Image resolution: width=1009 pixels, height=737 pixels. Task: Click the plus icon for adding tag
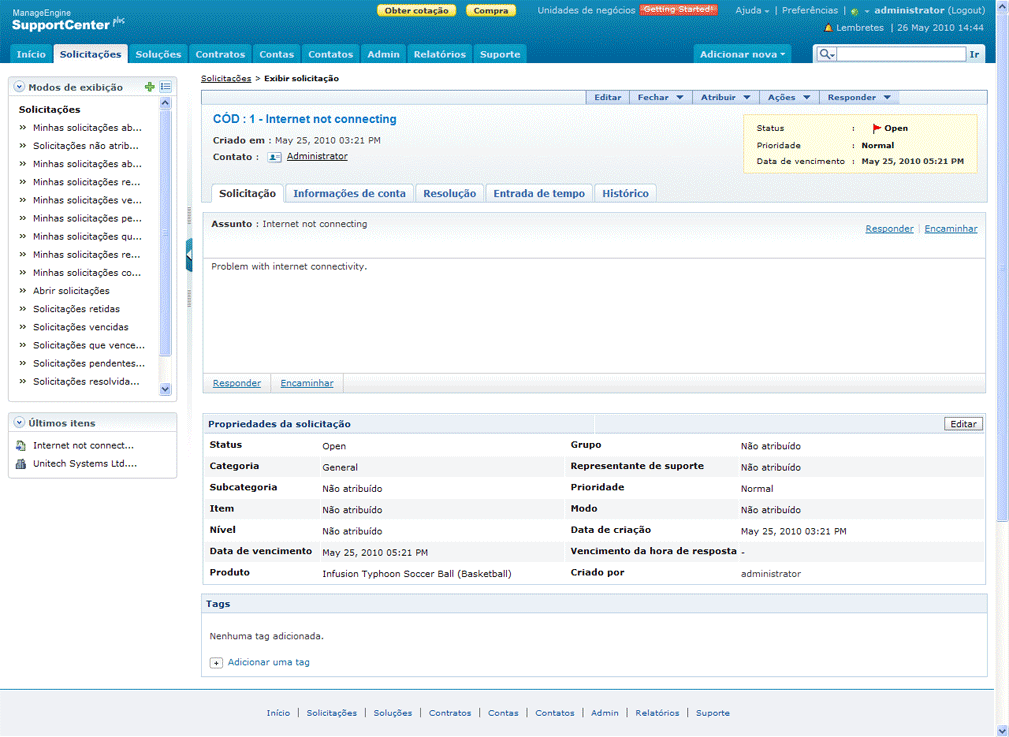click(x=216, y=663)
